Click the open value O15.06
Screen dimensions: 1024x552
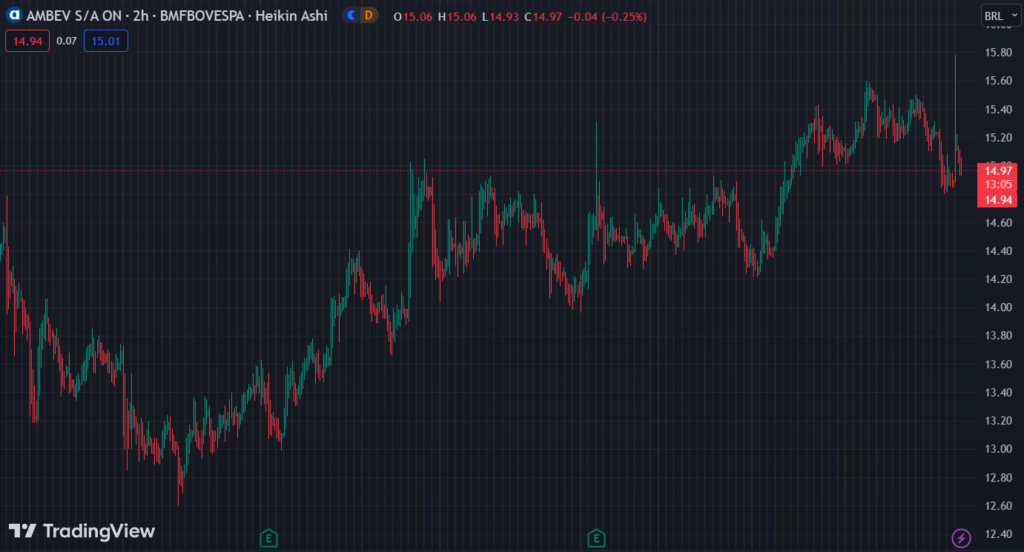coord(413,16)
